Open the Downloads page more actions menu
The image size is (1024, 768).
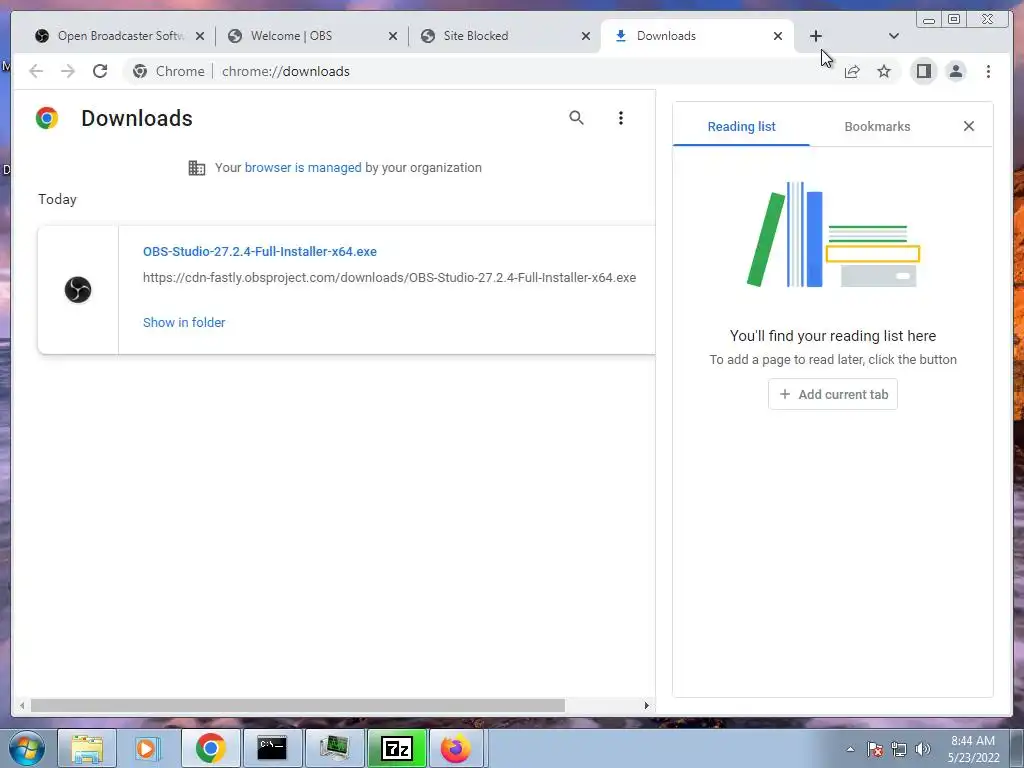coord(621,118)
